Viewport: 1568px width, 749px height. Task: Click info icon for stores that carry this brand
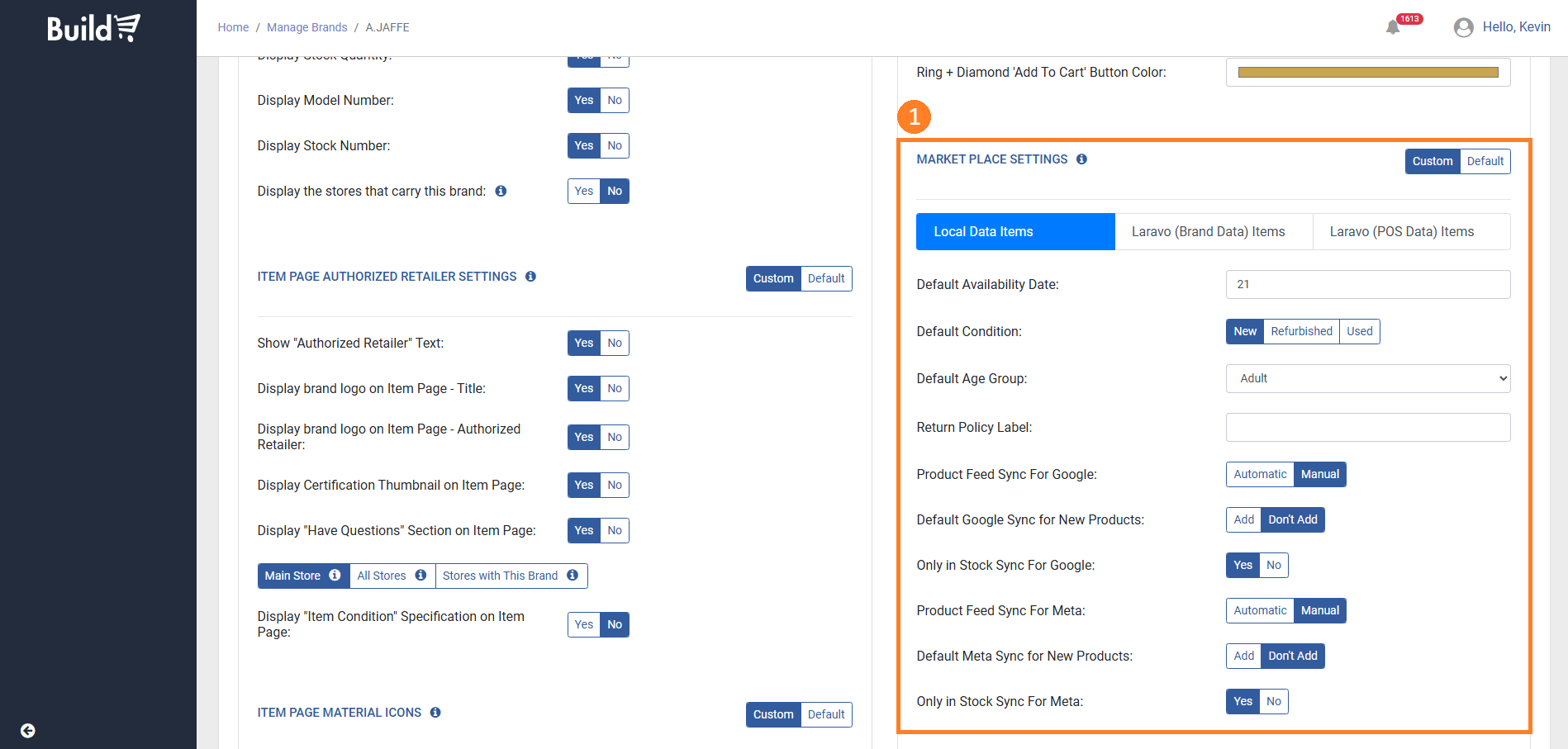pos(501,192)
